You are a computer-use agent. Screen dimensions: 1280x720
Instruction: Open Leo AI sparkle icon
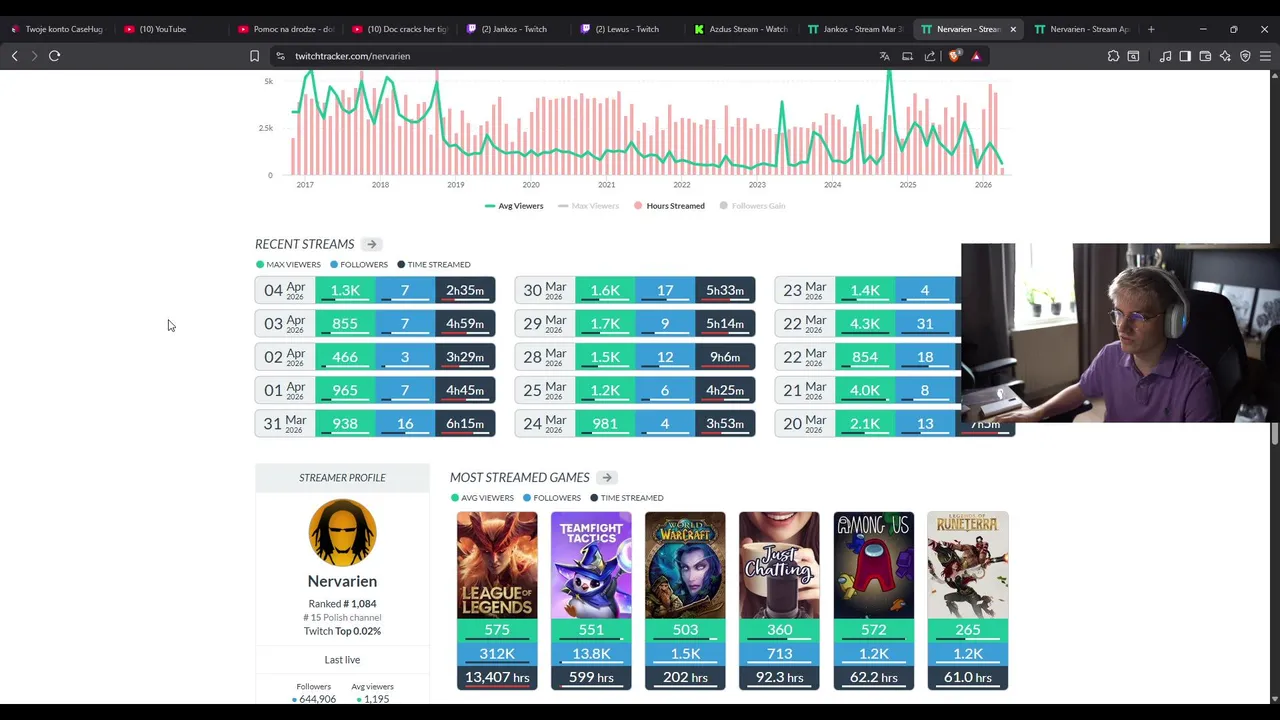[x=1225, y=56]
